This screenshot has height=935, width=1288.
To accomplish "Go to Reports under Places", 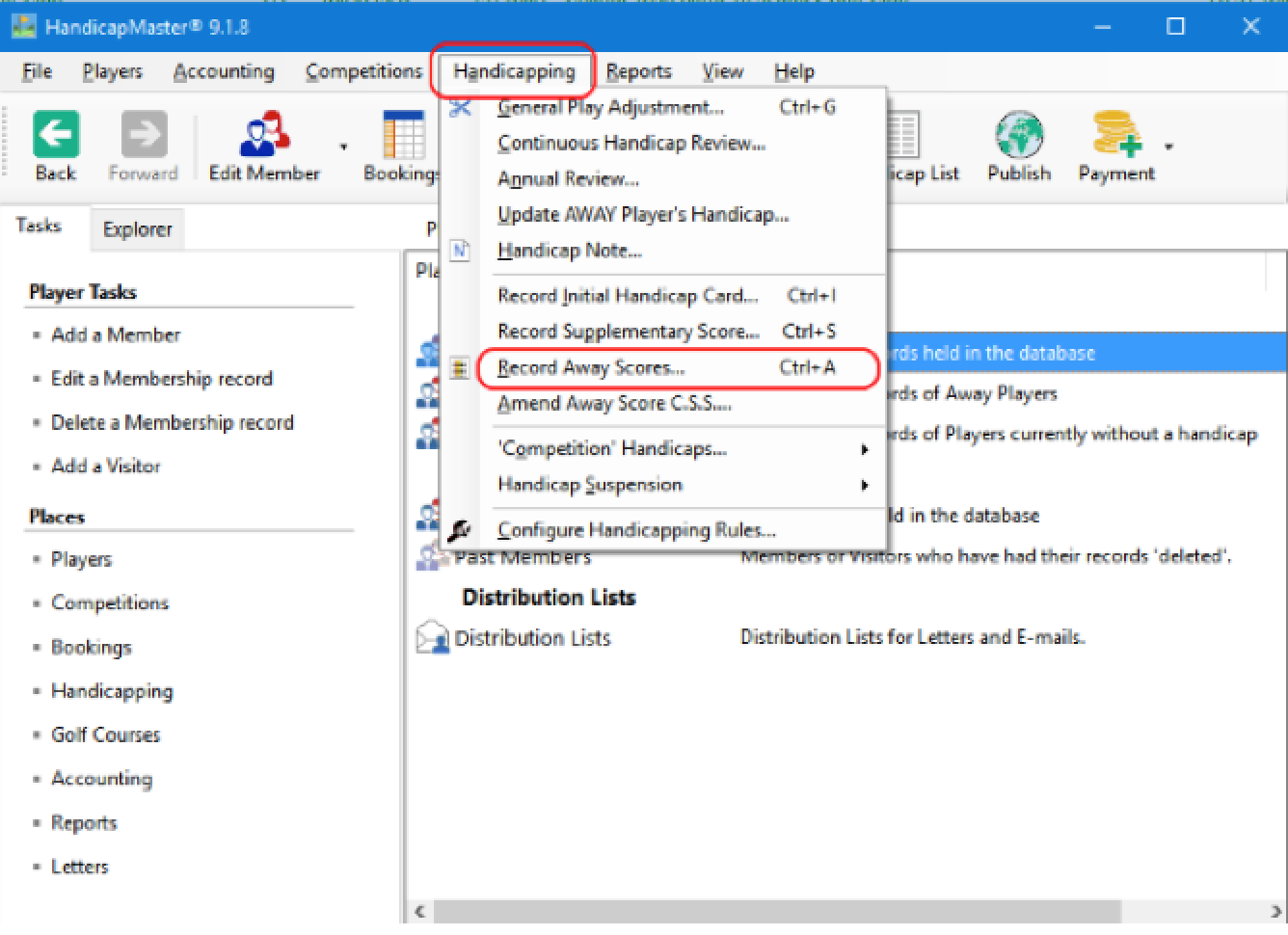I will 84,822.
